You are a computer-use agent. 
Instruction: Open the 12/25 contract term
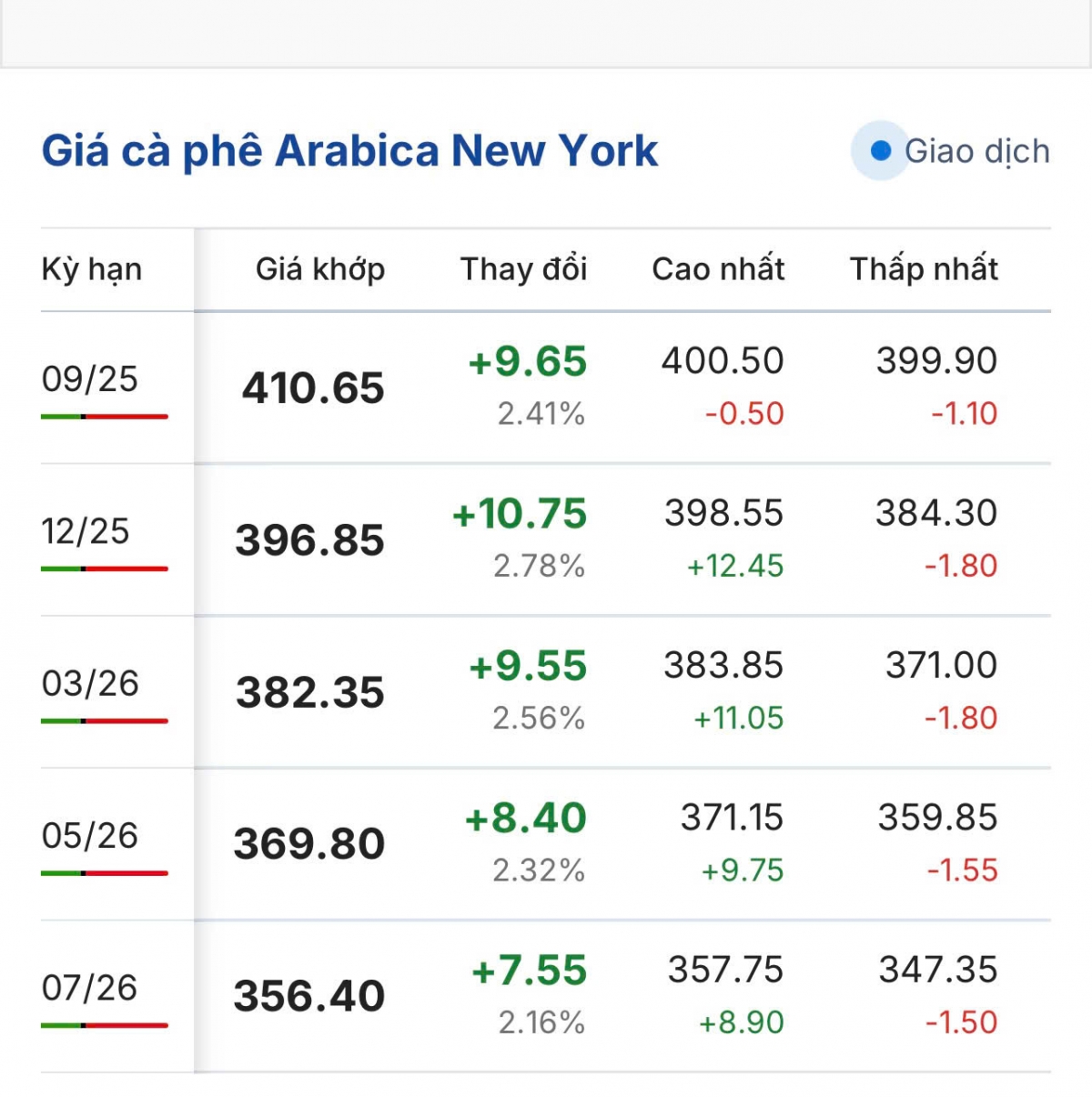(86, 531)
